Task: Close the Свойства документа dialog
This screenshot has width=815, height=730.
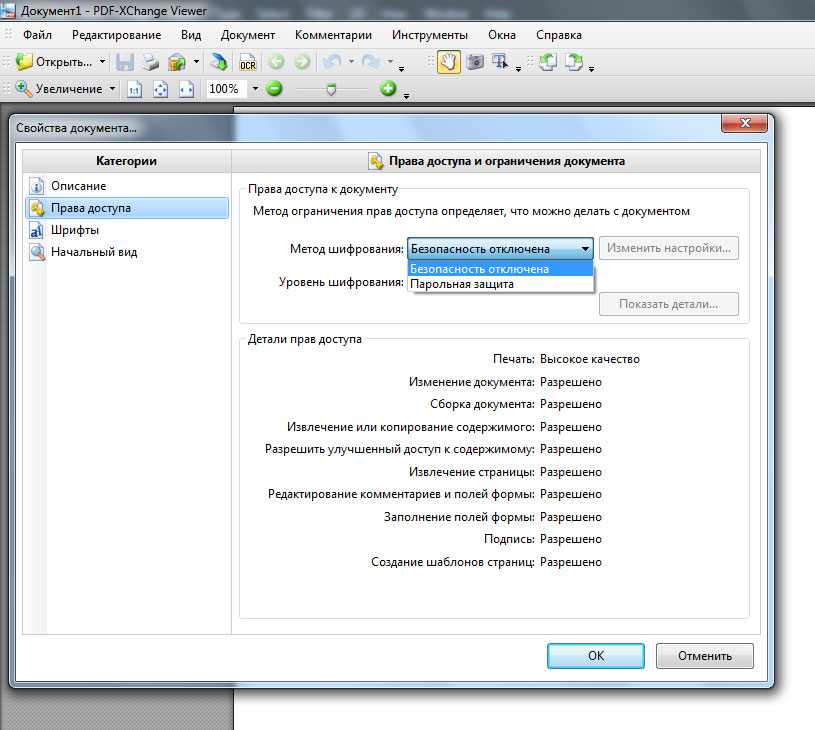Action: 744,123
